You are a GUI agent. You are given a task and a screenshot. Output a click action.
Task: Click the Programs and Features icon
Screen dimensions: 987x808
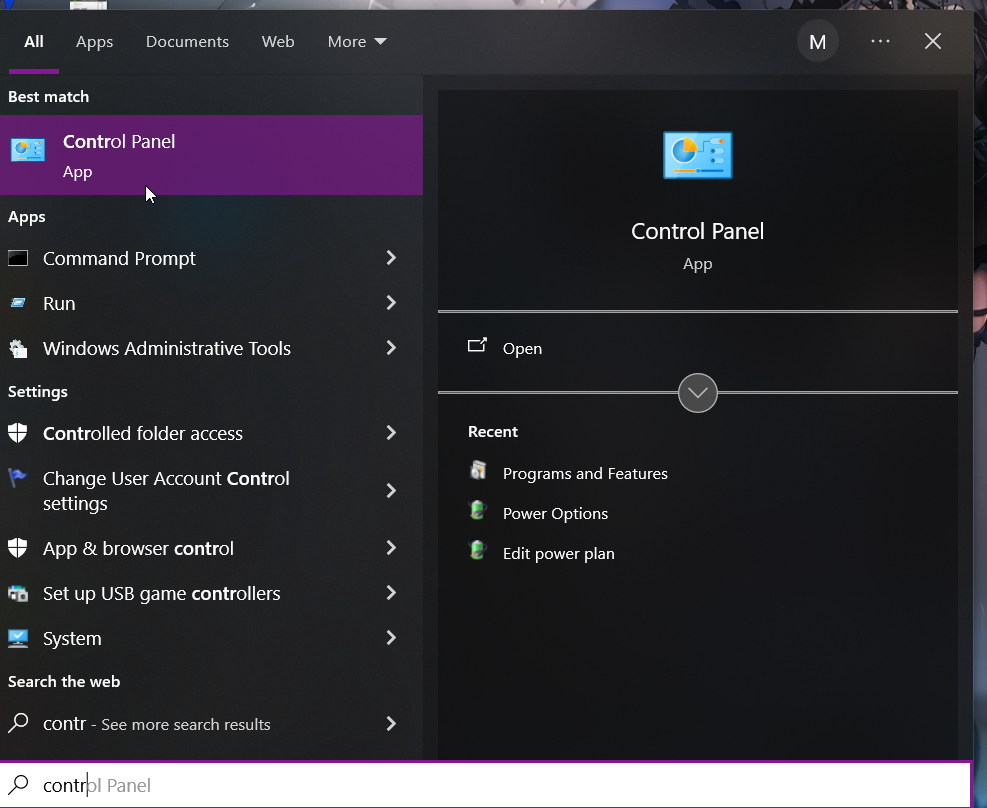pos(478,471)
